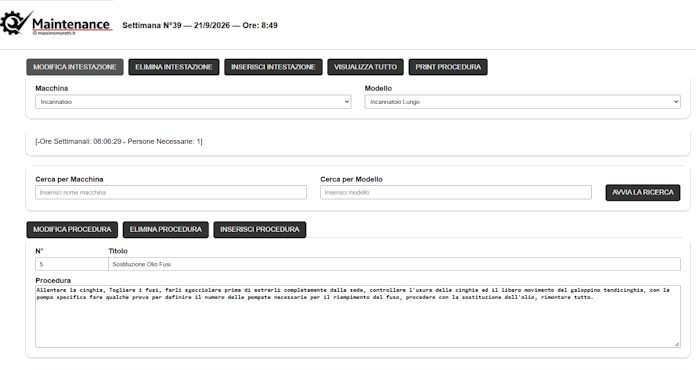Image resolution: width=696 pixels, height=370 pixels.
Task: Open the Modello dropdown showing Incannatoio Lungo
Action: [x=522, y=102]
